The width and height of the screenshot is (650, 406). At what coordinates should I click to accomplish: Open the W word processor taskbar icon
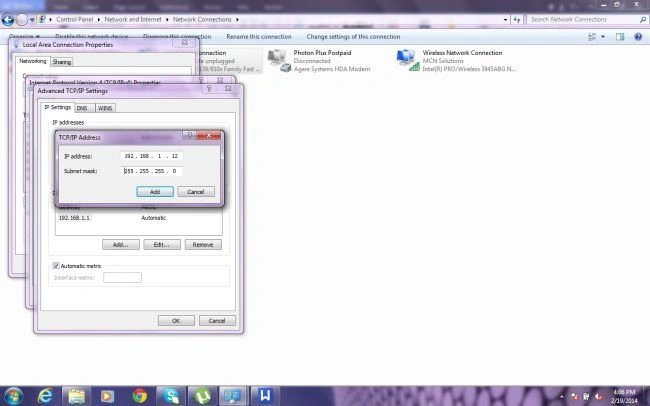click(265, 396)
